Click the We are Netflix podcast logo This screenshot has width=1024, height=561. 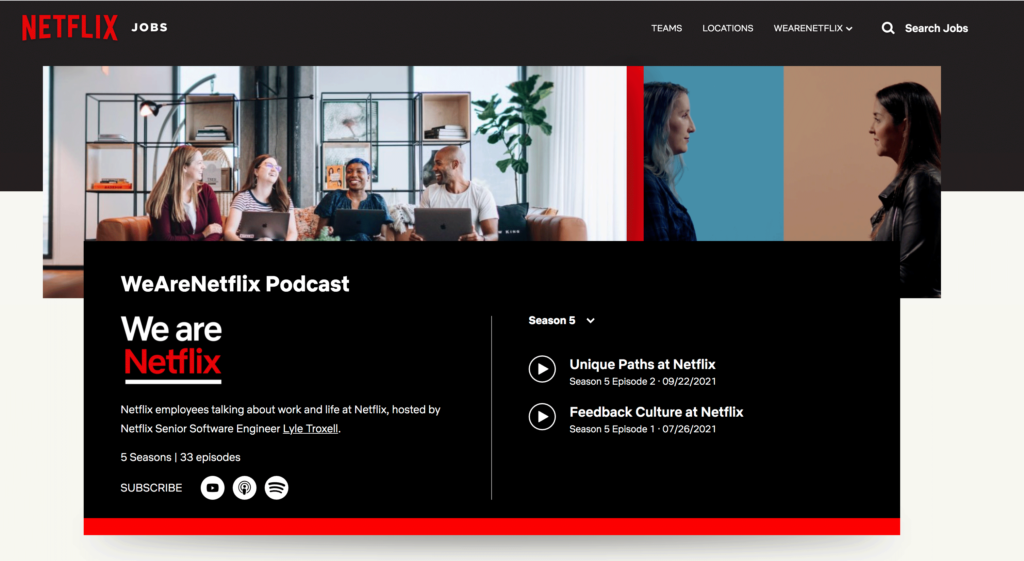[171, 349]
